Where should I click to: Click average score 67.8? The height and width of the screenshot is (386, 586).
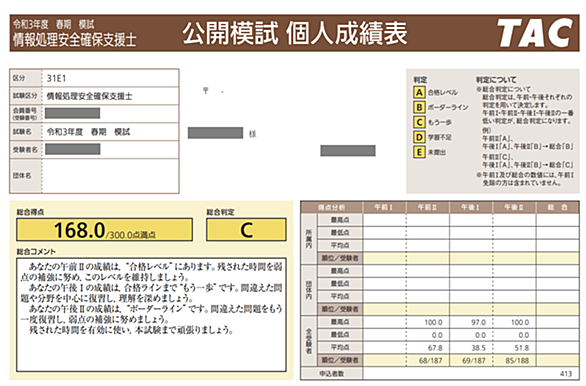tap(435, 348)
